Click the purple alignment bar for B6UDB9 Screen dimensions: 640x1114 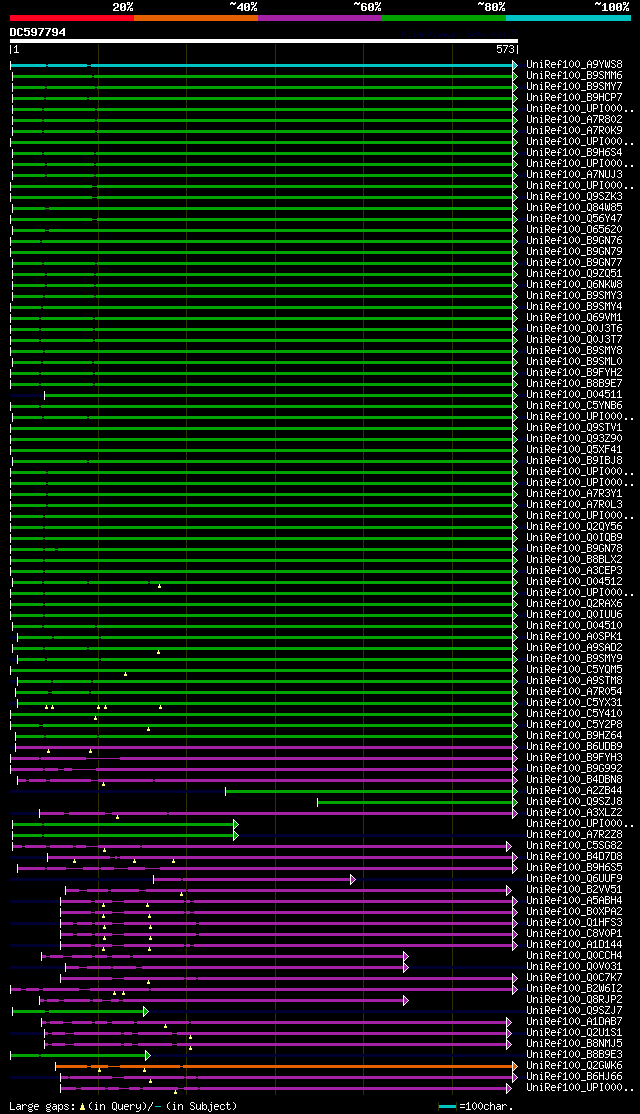(266, 747)
